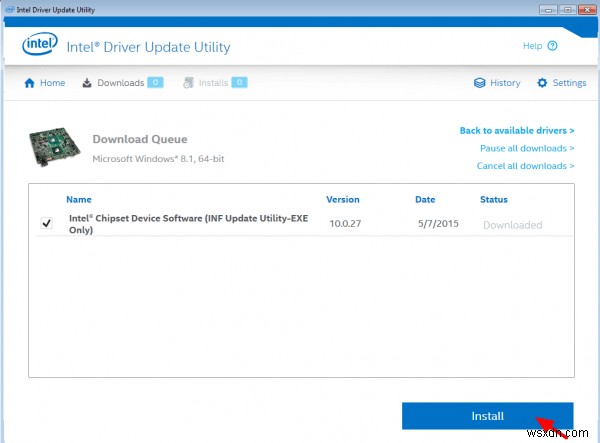Viewport: 600px width, 443px height.
Task: Click the motherboard thumbnail image
Action: point(55,147)
